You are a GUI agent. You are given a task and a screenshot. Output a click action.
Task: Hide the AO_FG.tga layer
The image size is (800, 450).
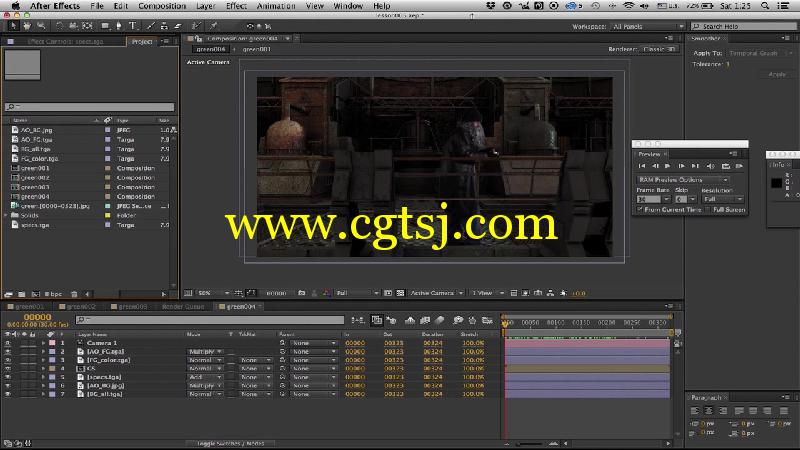[8, 352]
